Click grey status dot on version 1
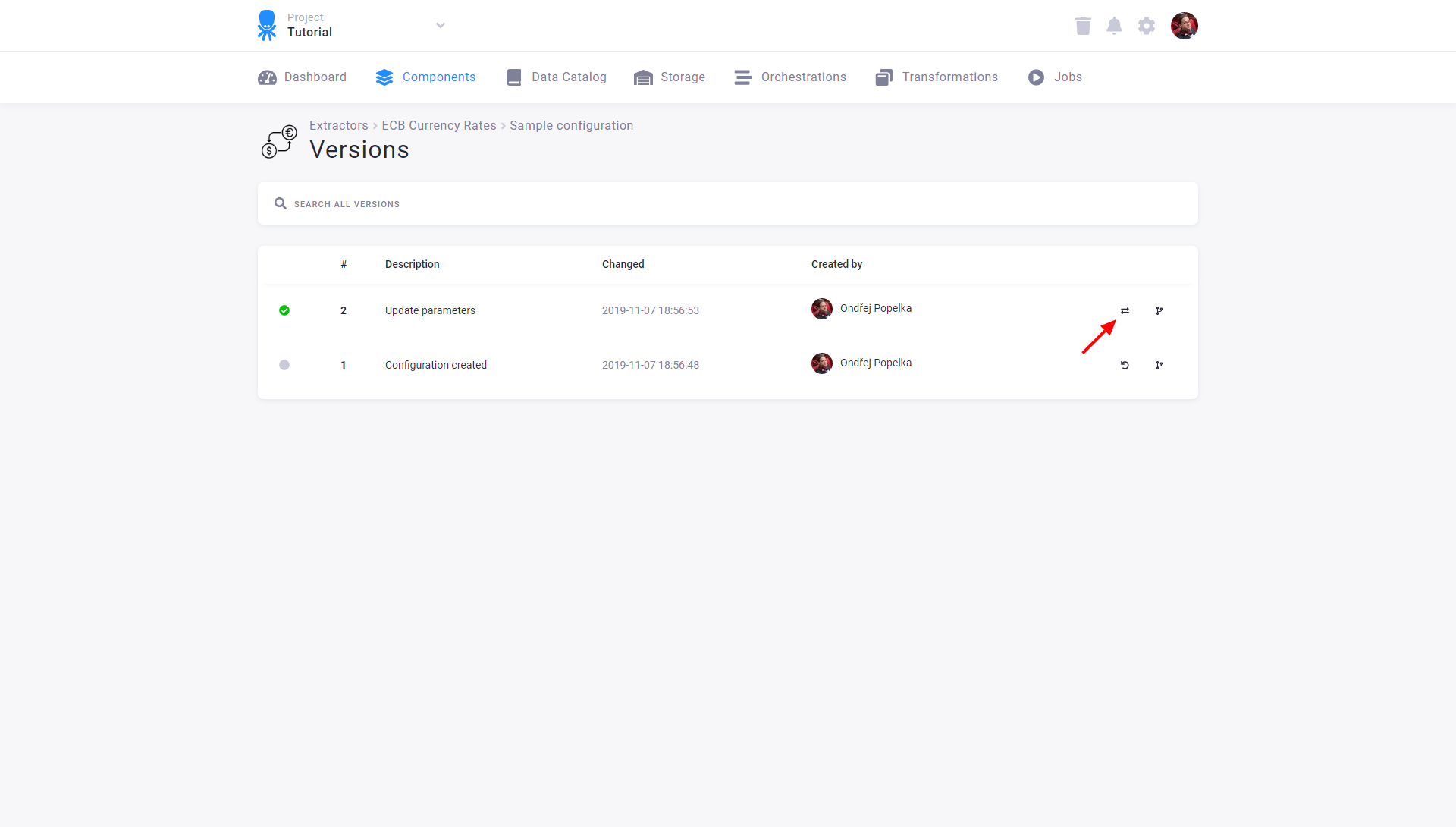 pos(284,365)
